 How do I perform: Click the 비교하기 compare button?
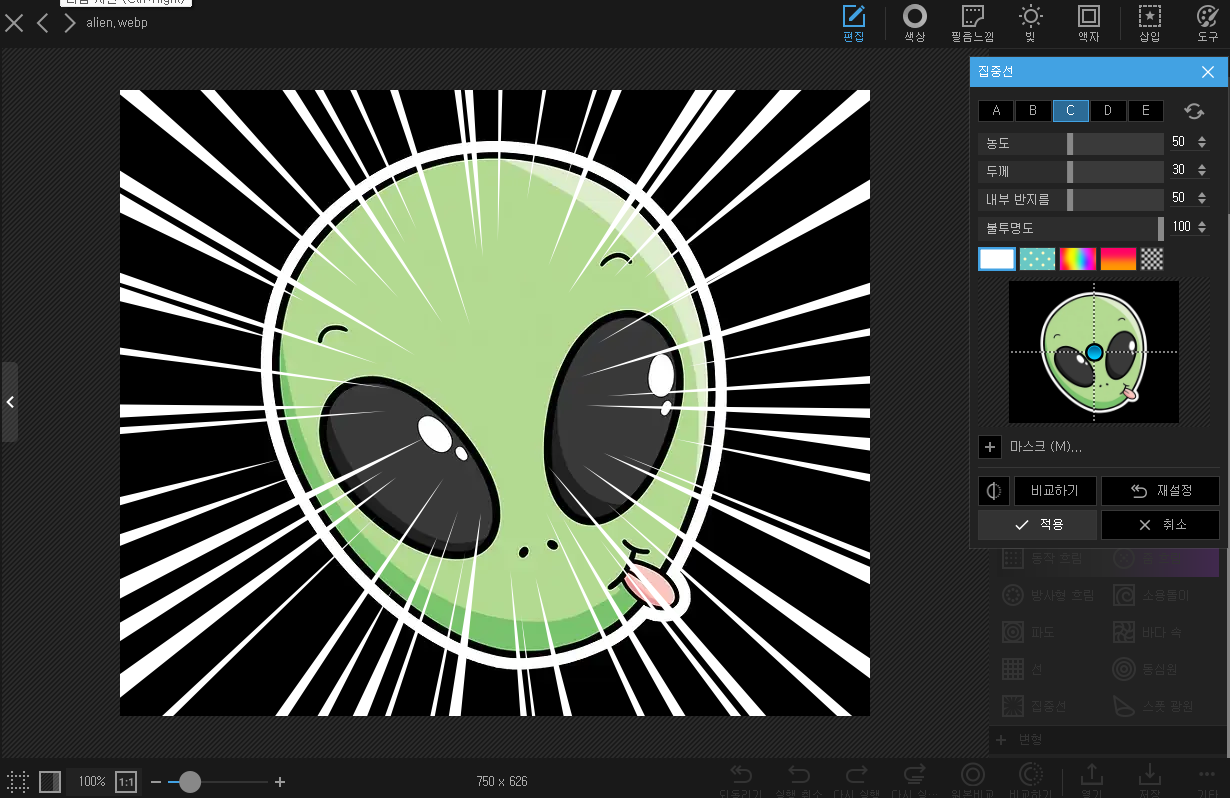click(x=1055, y=491)
